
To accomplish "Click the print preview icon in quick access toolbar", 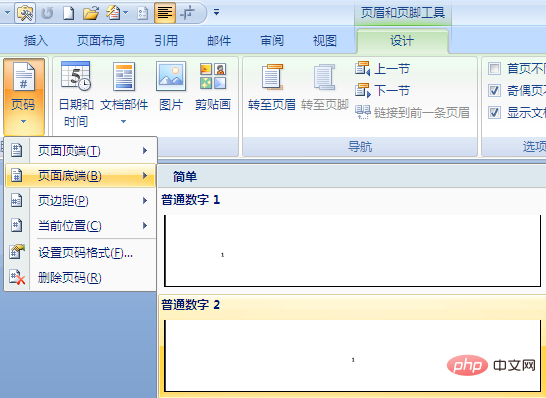I will tap(25, 13).
